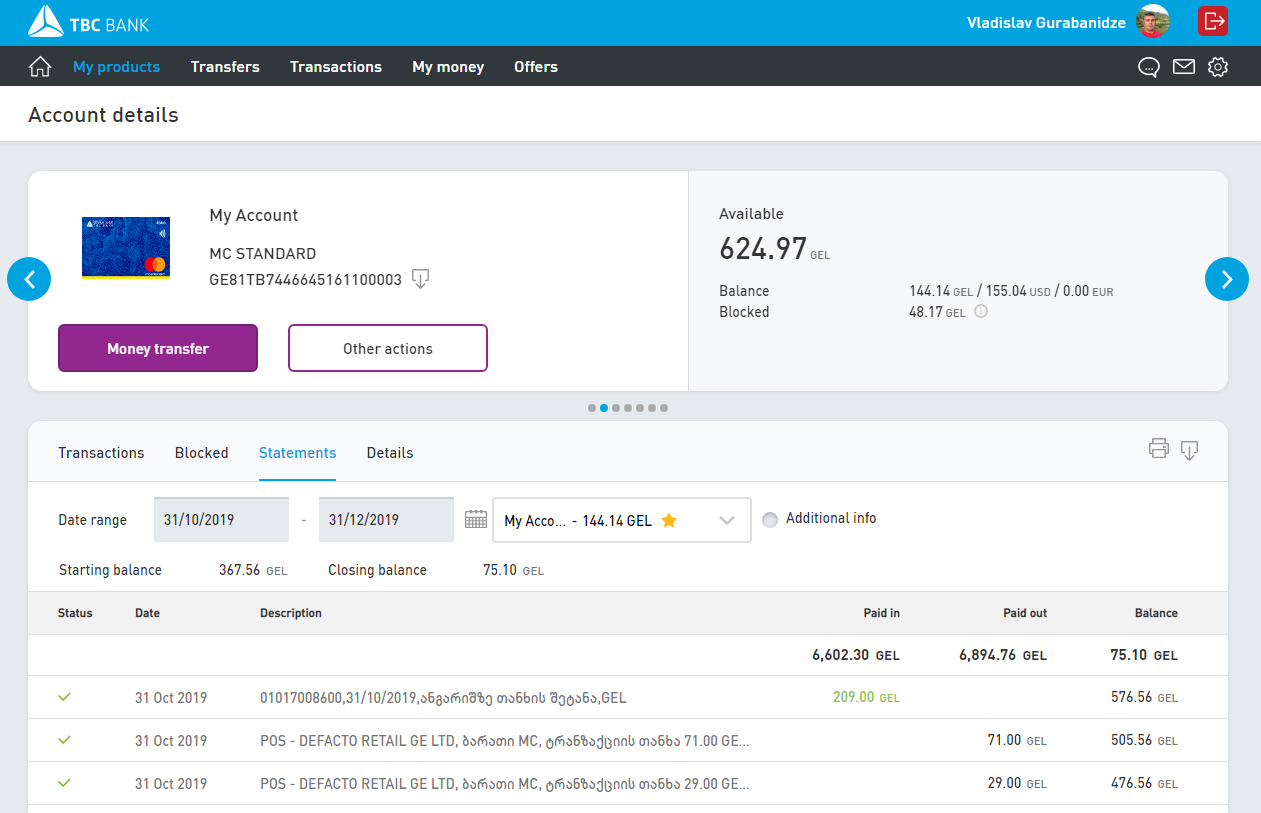
Task: Open the Transfers menu
Action: point(225,67)
